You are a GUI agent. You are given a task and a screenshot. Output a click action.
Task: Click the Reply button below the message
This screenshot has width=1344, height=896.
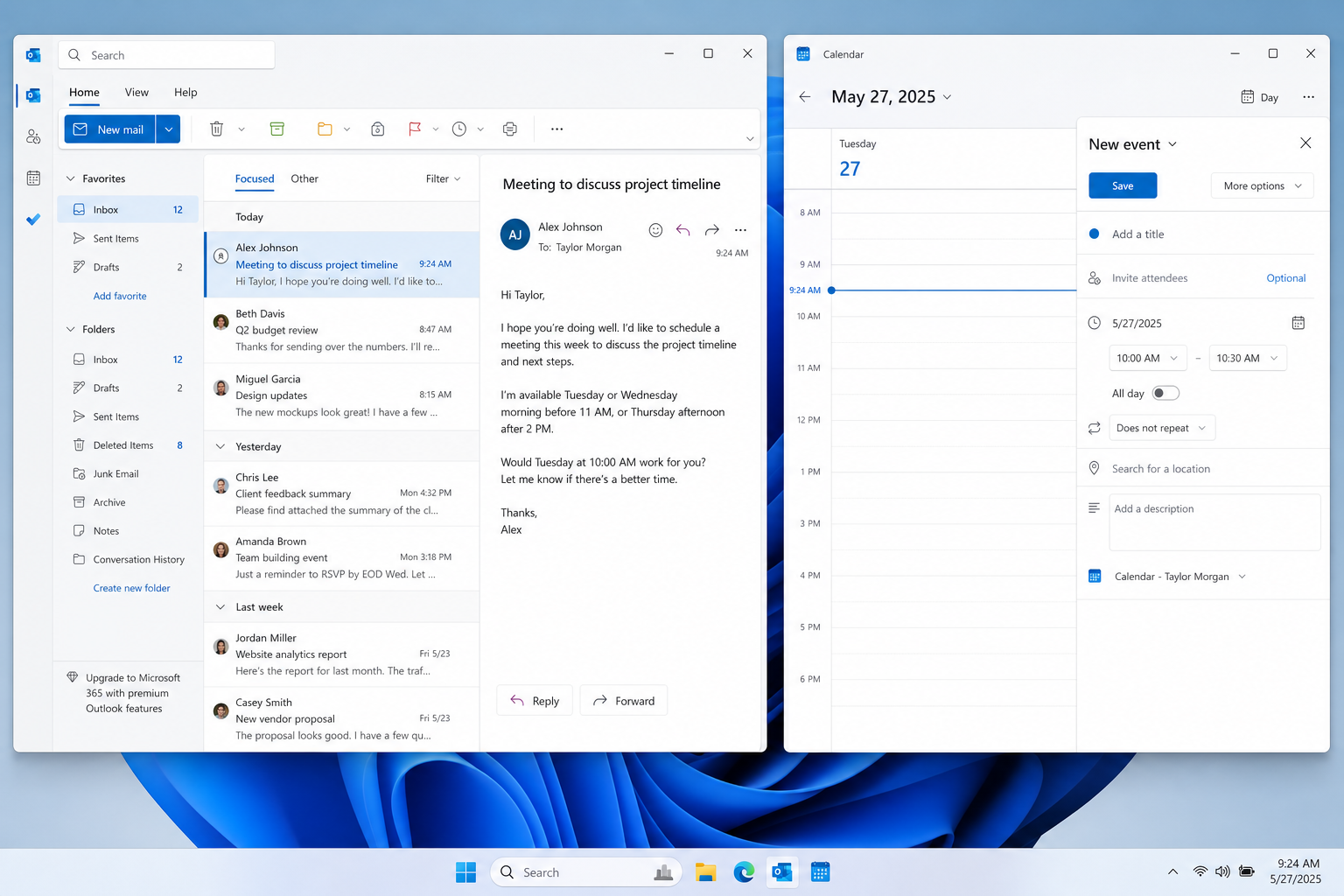tap(535, 701)
